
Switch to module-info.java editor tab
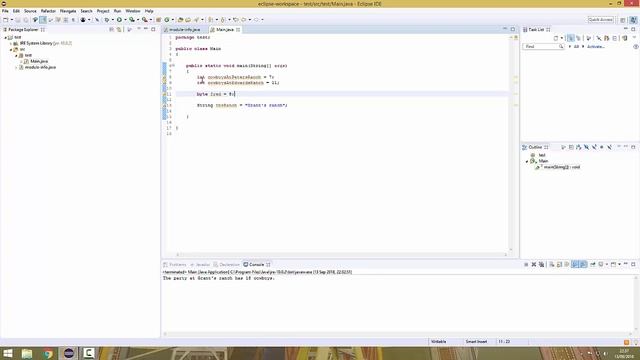(x=184, y=30)
